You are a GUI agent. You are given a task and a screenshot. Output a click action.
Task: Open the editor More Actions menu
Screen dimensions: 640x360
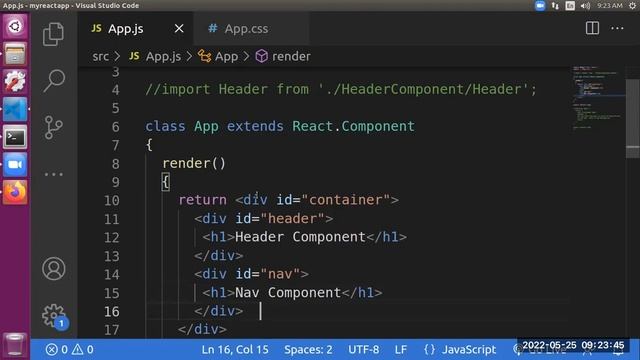(617, 28)
